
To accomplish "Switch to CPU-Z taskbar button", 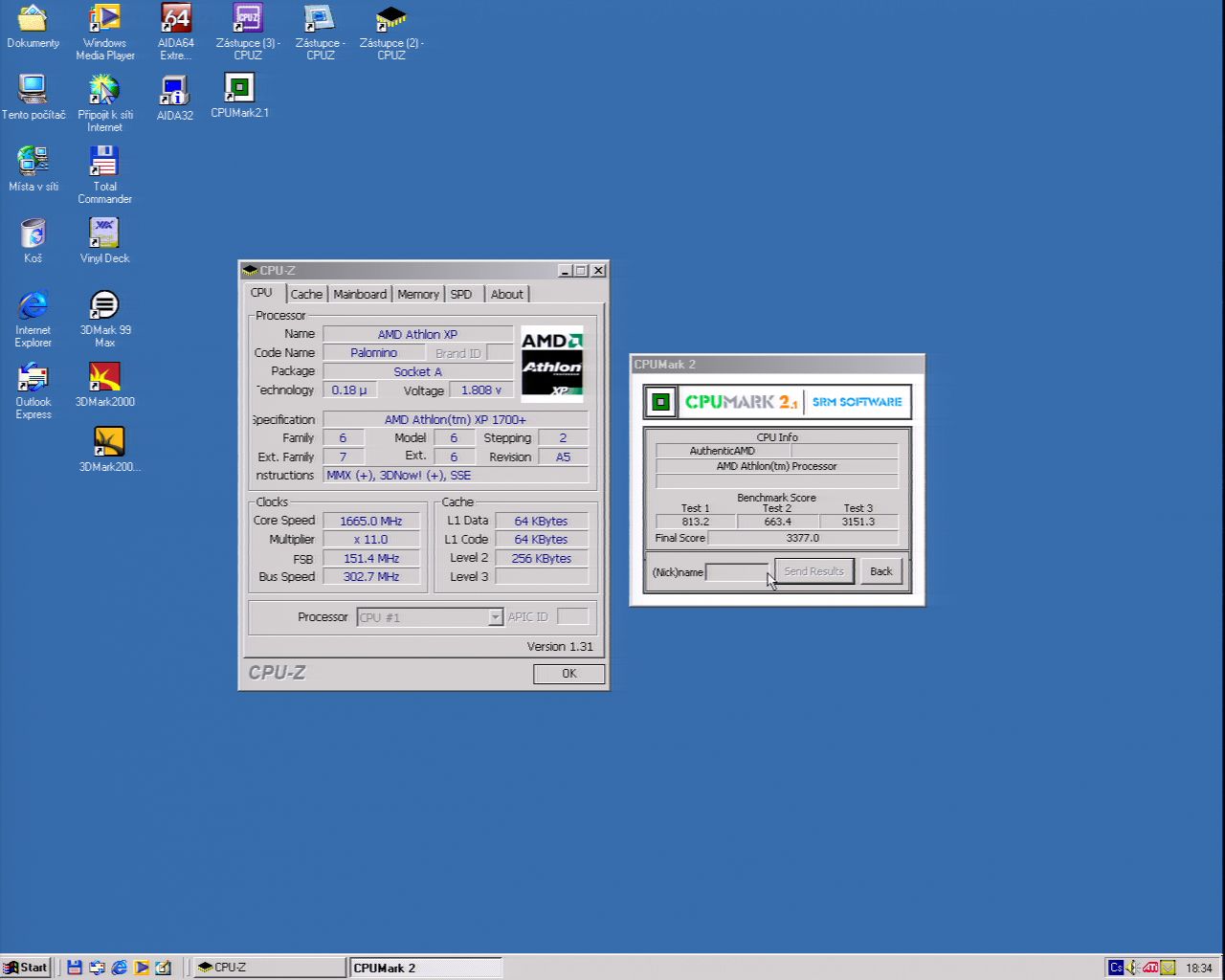I will tap(270, 968).
